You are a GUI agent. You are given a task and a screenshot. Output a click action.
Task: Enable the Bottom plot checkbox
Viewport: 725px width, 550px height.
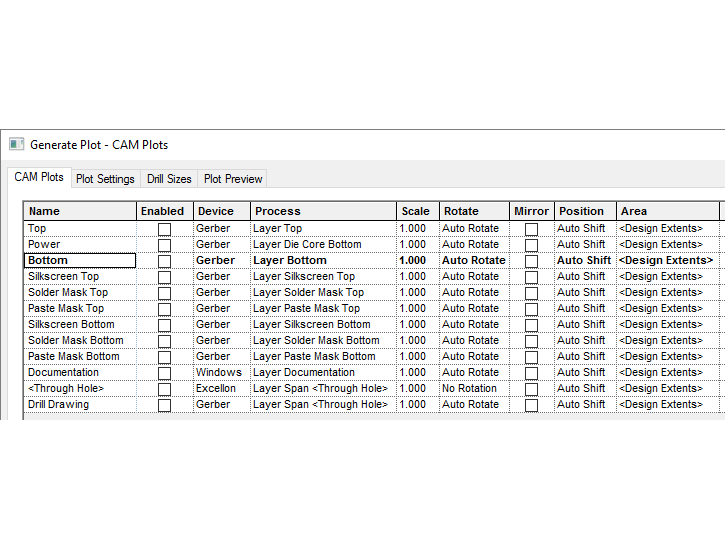164,261
